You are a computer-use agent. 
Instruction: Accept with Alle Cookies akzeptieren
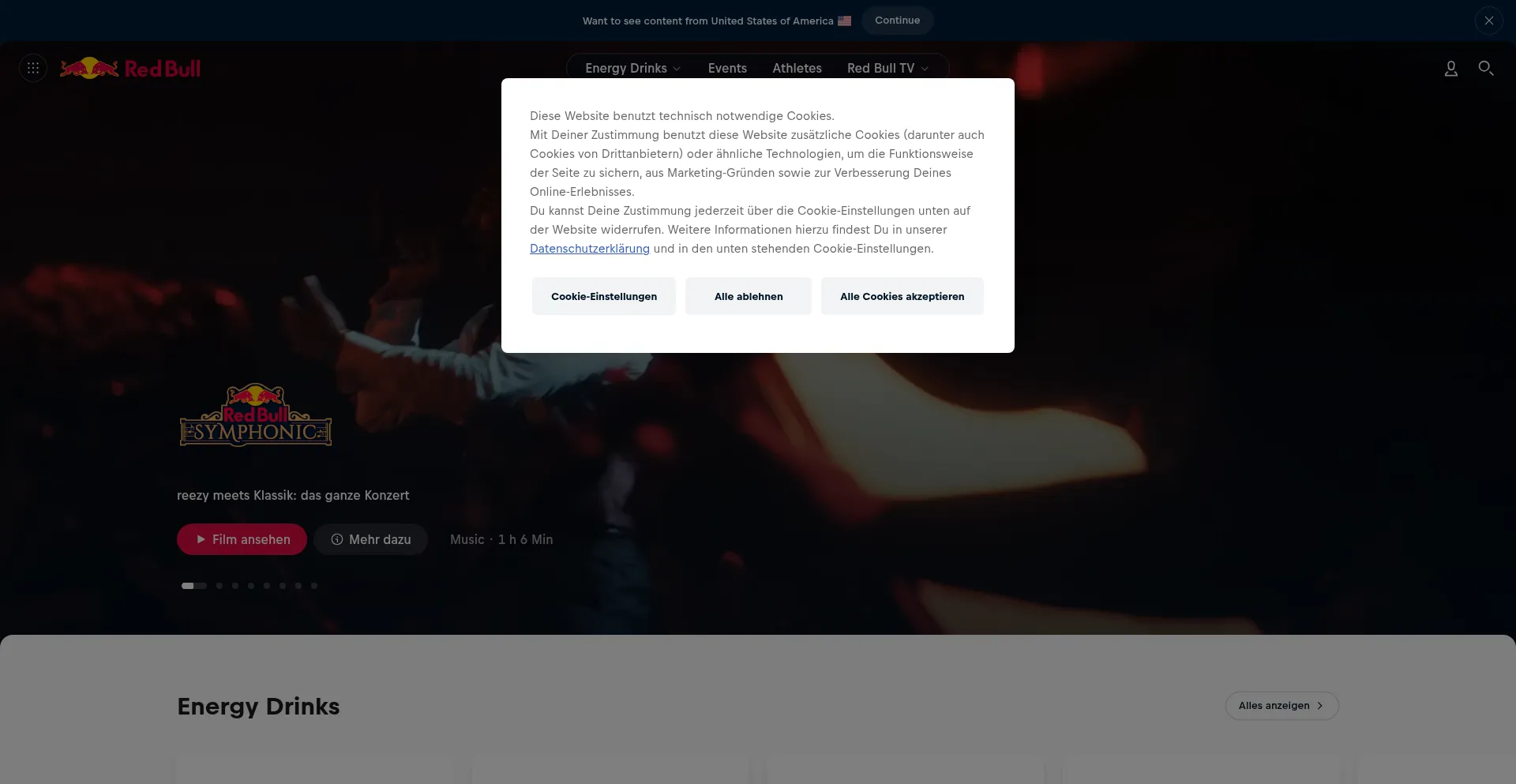[902, 297]
